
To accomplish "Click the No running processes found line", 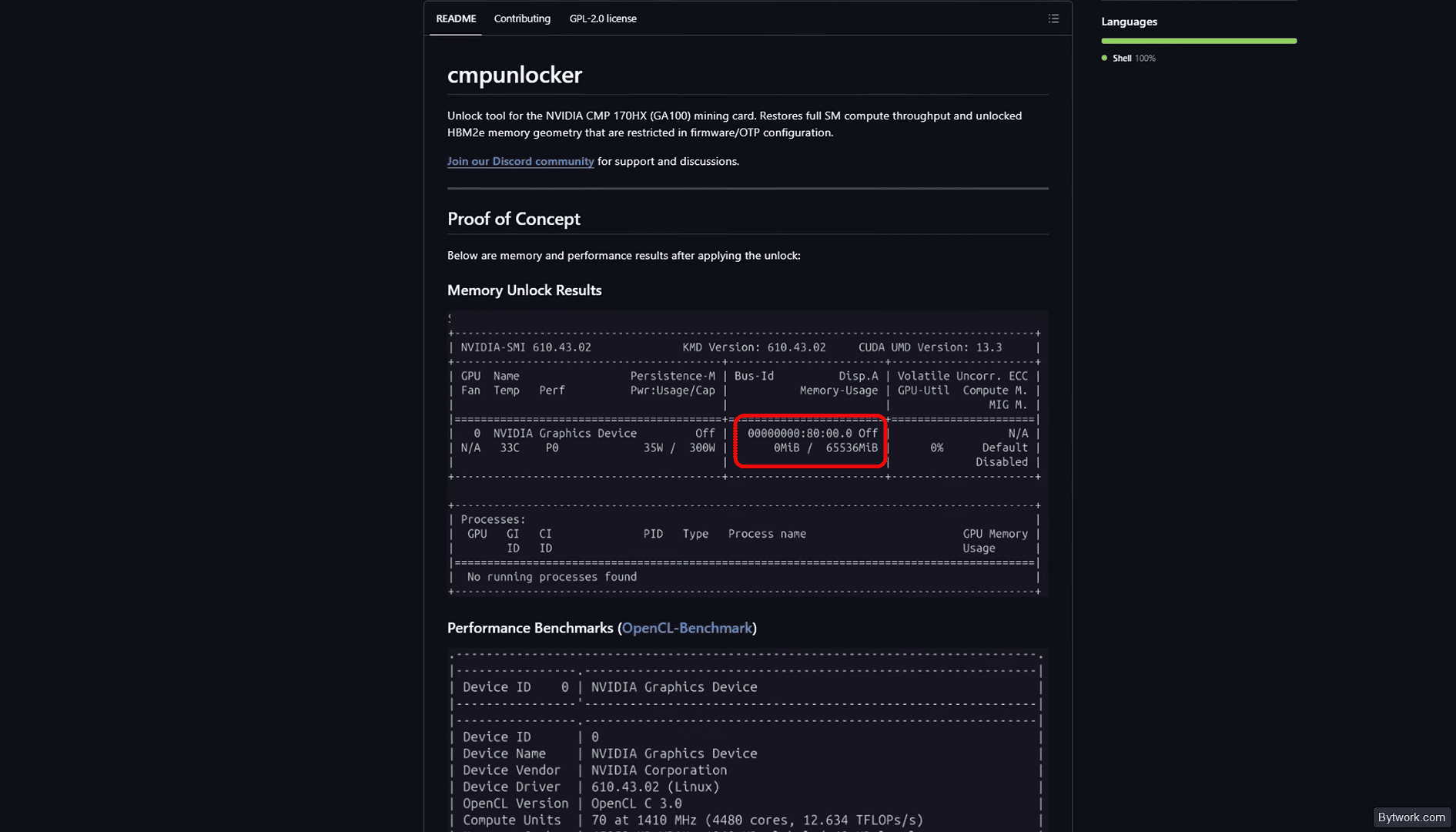I will [x=552, y=577].
